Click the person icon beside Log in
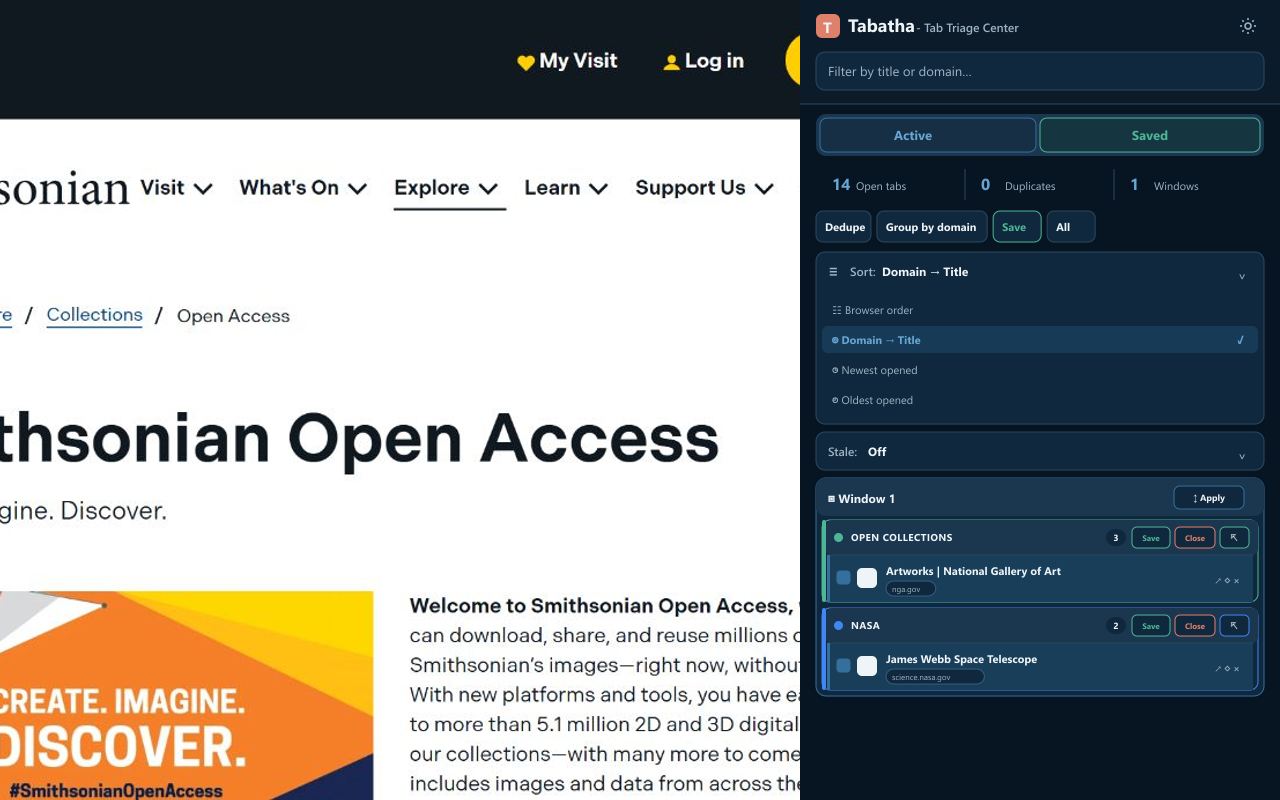This screenshot has height=800, width=1280. point(672,63)
